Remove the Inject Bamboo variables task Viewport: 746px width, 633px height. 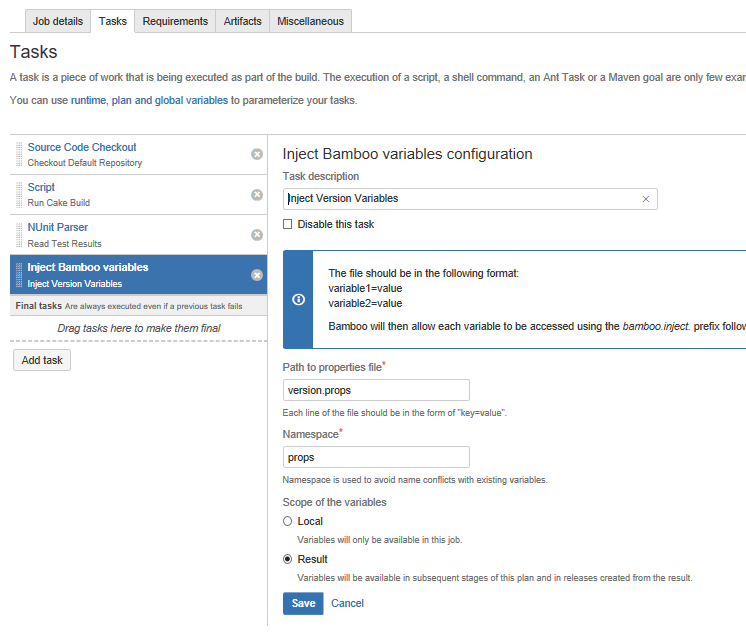pos(257,275)
